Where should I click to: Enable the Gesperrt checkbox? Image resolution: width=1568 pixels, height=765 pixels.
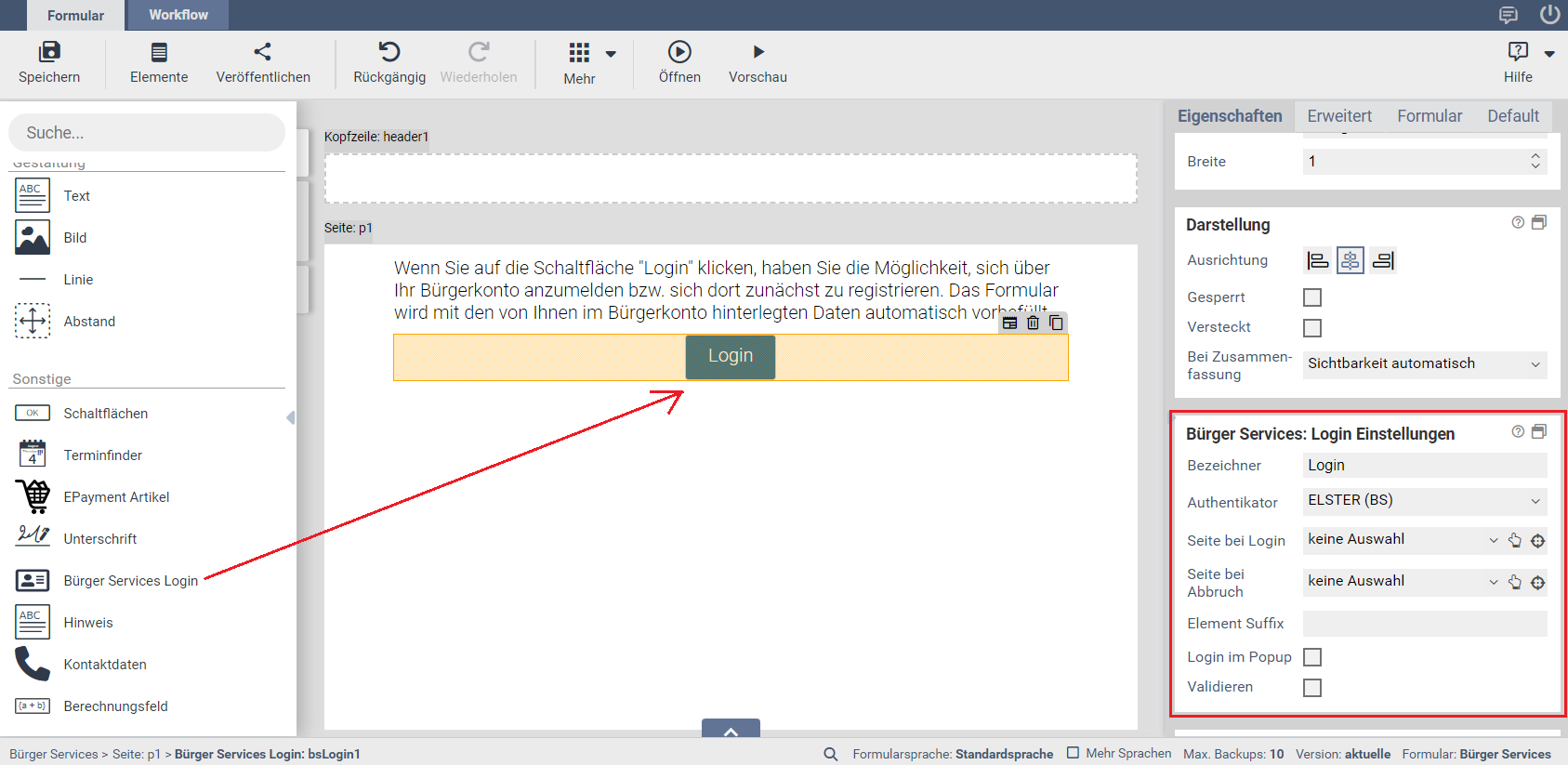click(x=1312, y=297)
